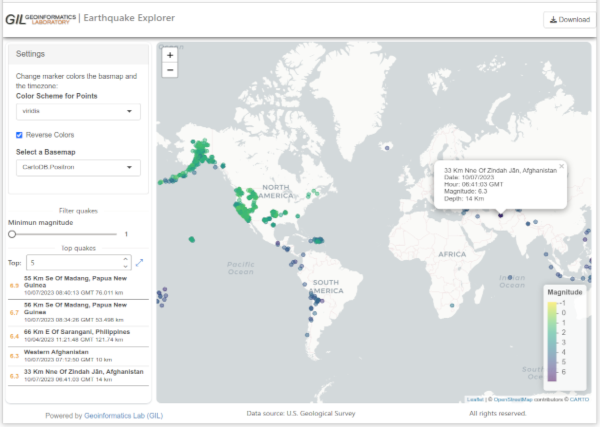Open the Color Scheme for Points dropdown
This screenshot has height=427, width=600.
click(x=78, y=113)
